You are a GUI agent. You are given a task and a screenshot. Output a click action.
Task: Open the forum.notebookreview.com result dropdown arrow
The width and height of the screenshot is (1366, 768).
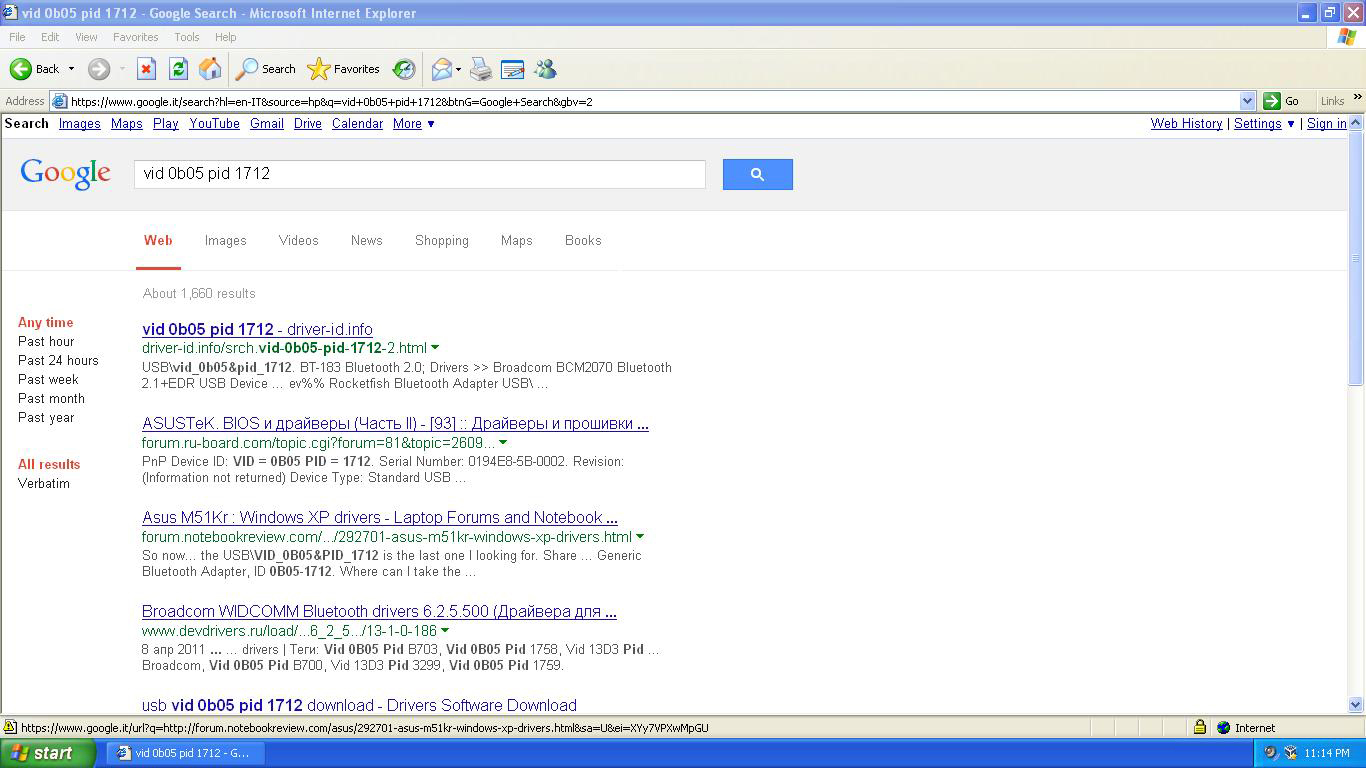pyautogui.click(x=640, y=536)
